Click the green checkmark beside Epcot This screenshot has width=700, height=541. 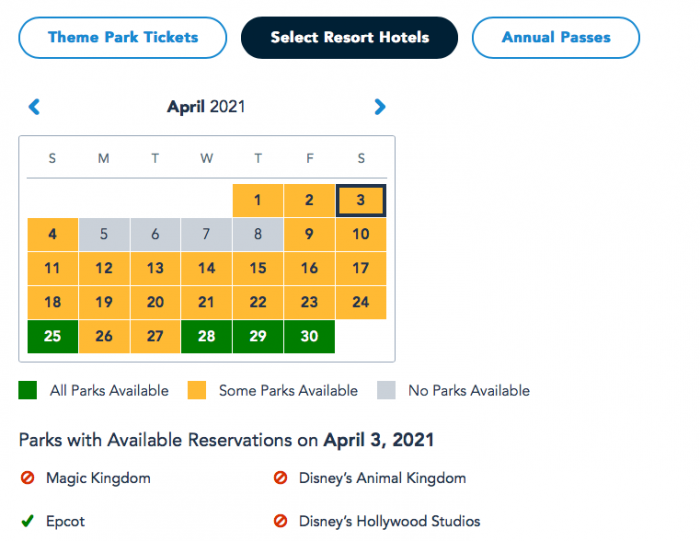pyautogui.click(x=28, y=521)
